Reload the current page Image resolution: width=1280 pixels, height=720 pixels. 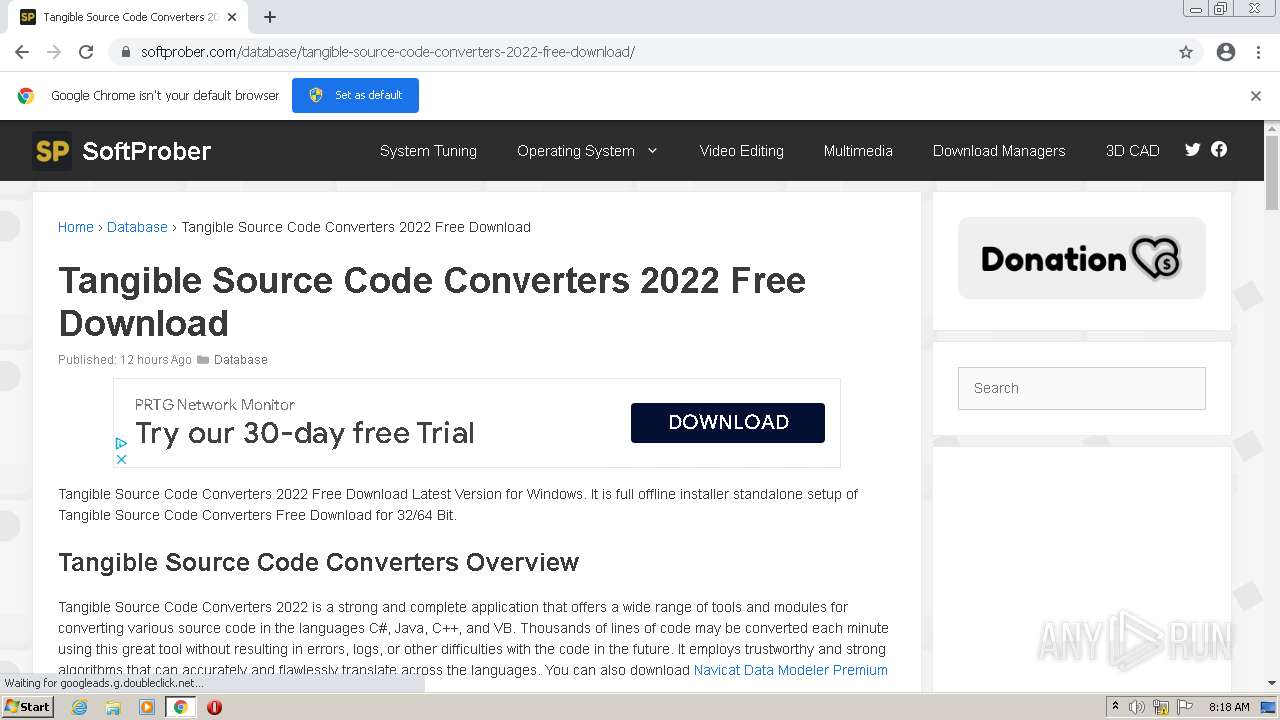(x=86, y=52)
